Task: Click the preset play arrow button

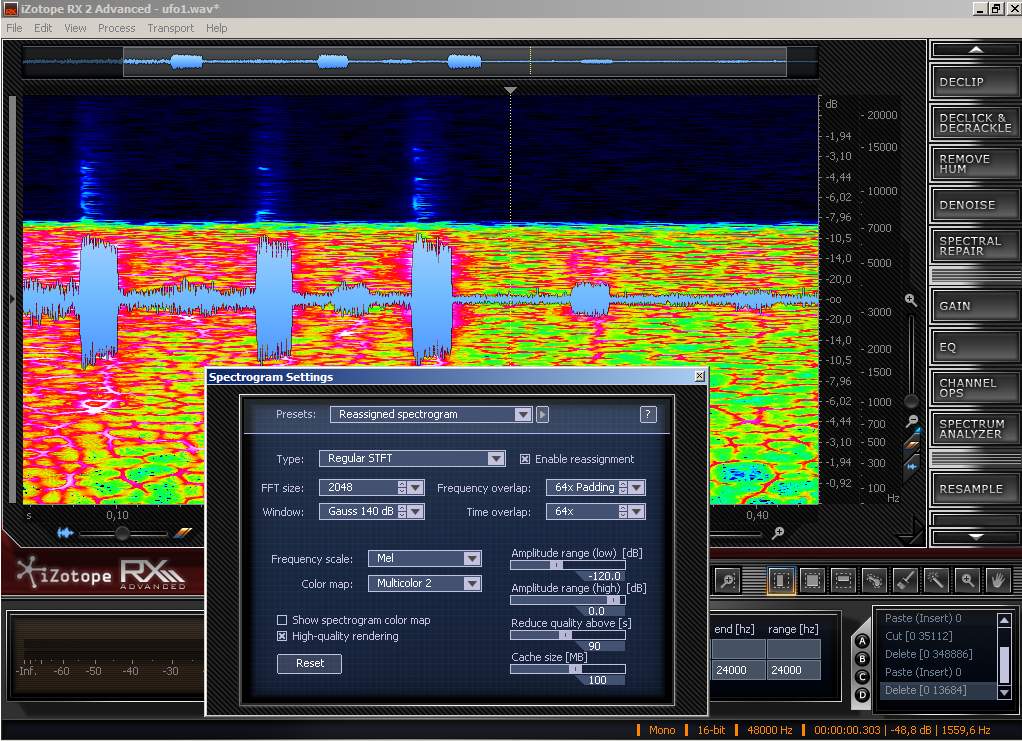Action: coord(542,414)
